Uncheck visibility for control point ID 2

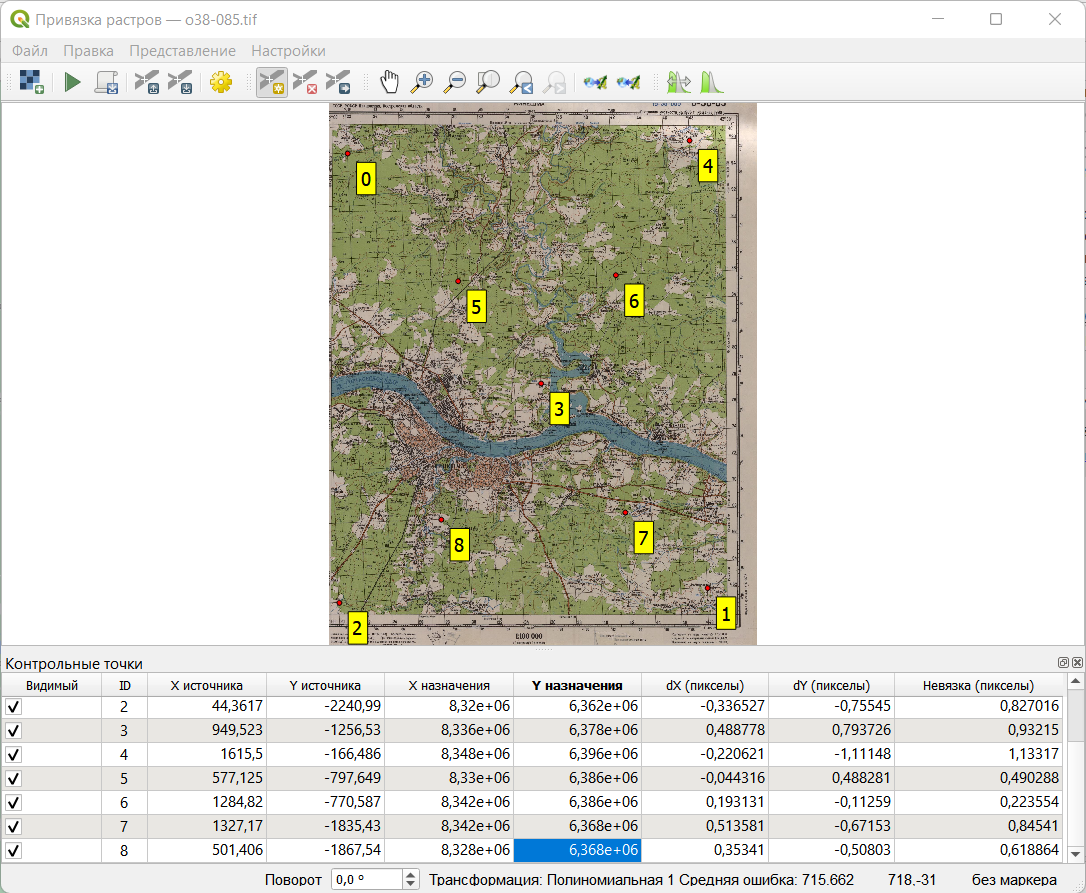(14, 707)
